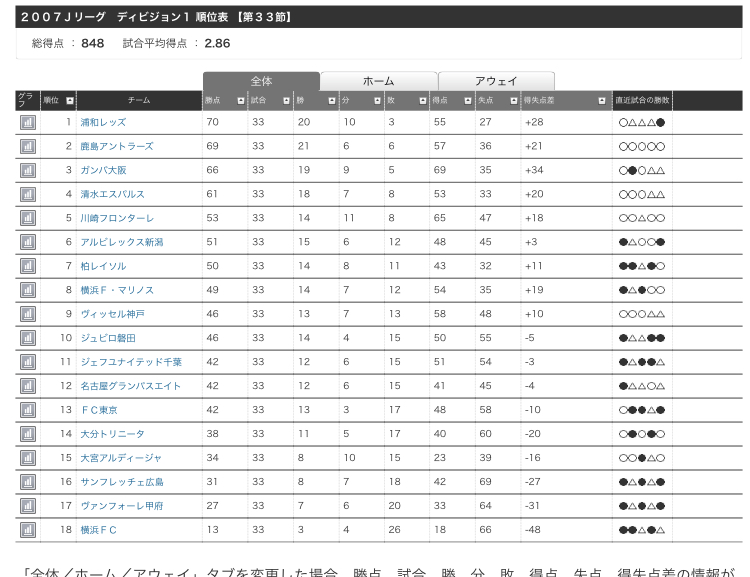Open アルビレックス新潟 team link
The height and width of the screenshot is (577, 750).
click(121, 242)
